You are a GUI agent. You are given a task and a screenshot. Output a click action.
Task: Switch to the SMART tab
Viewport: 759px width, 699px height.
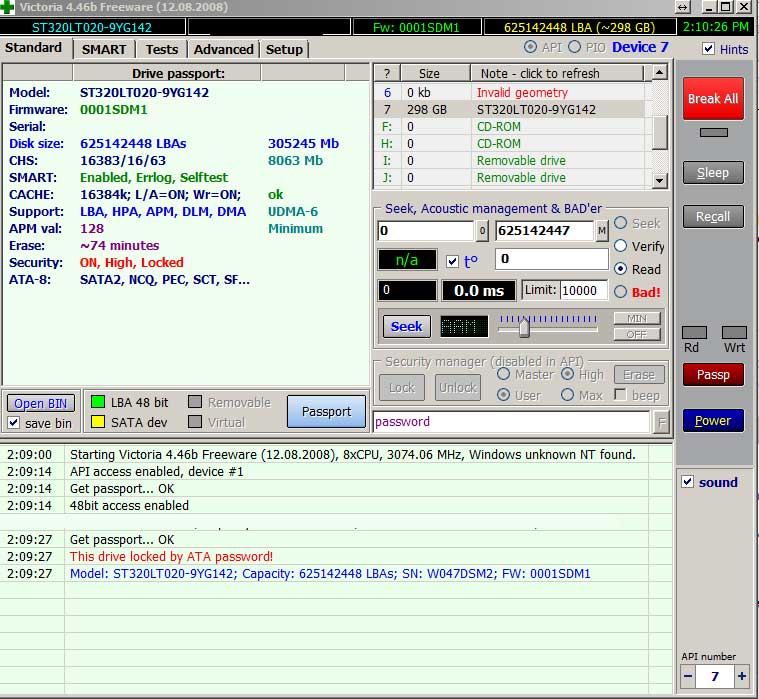(x=104, y=49)
